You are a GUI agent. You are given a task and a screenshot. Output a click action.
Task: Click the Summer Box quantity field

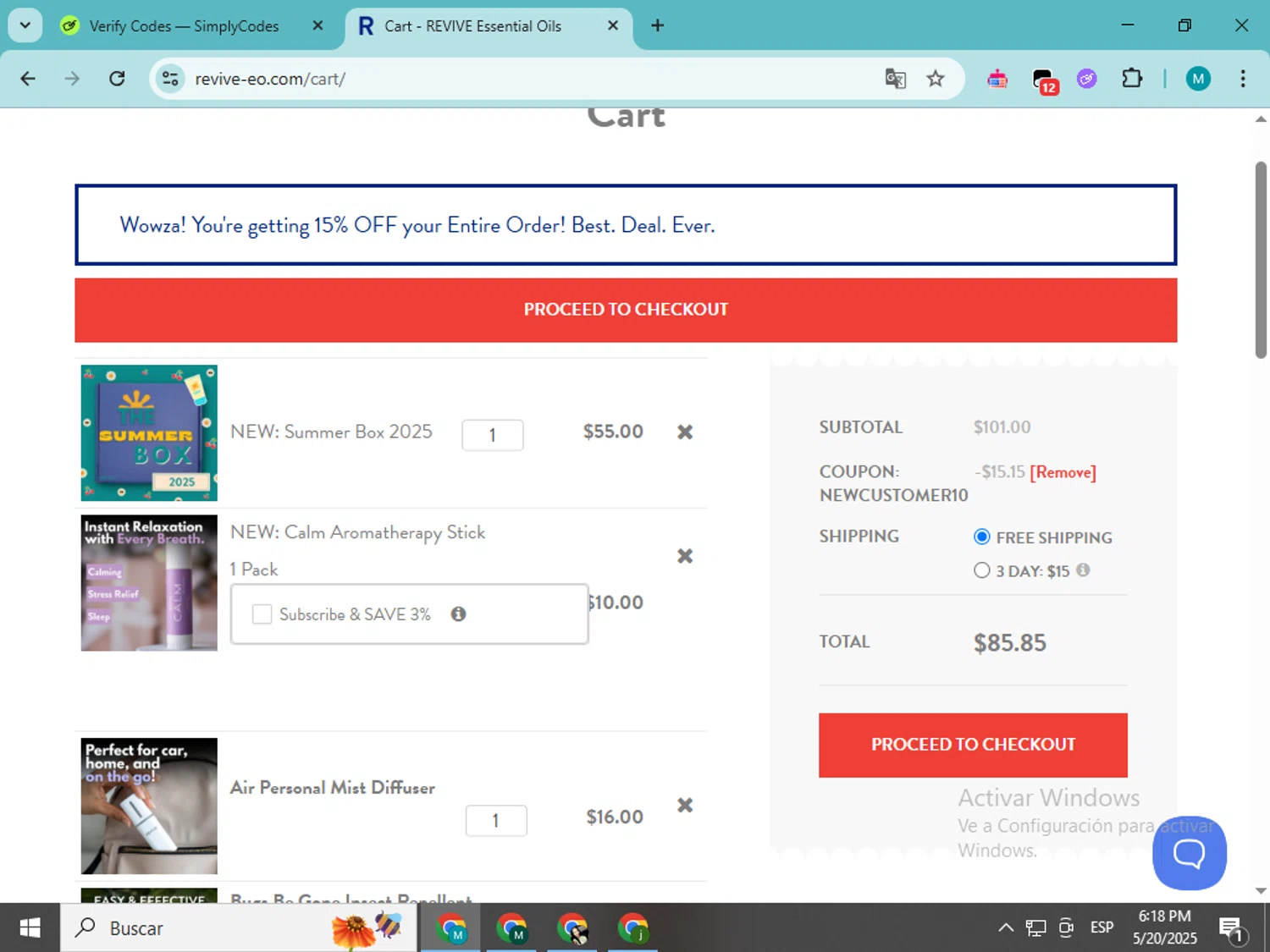coord(492,435)
